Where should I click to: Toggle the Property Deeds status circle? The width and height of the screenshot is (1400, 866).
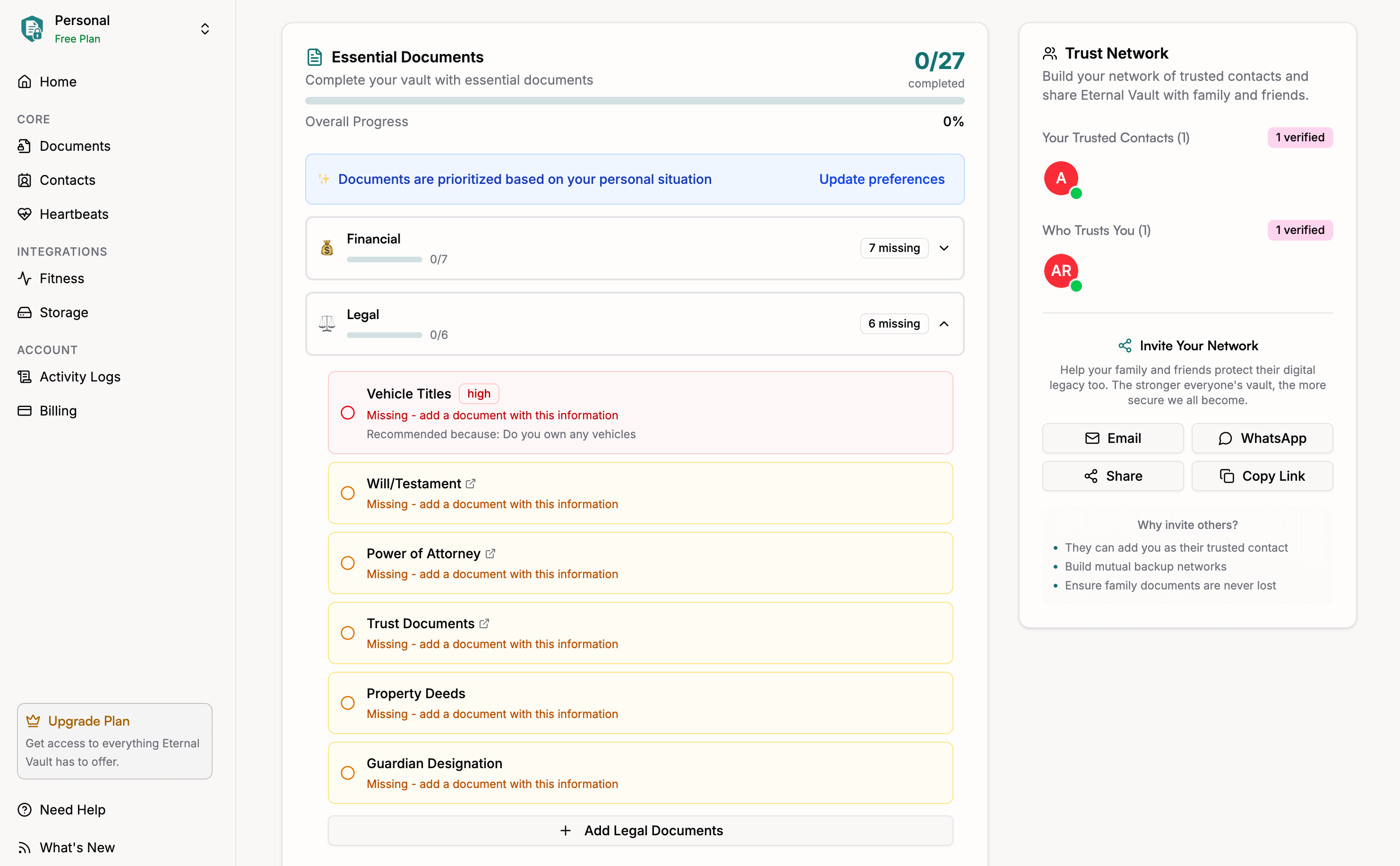pyautogui.click(x=347, y=703)
